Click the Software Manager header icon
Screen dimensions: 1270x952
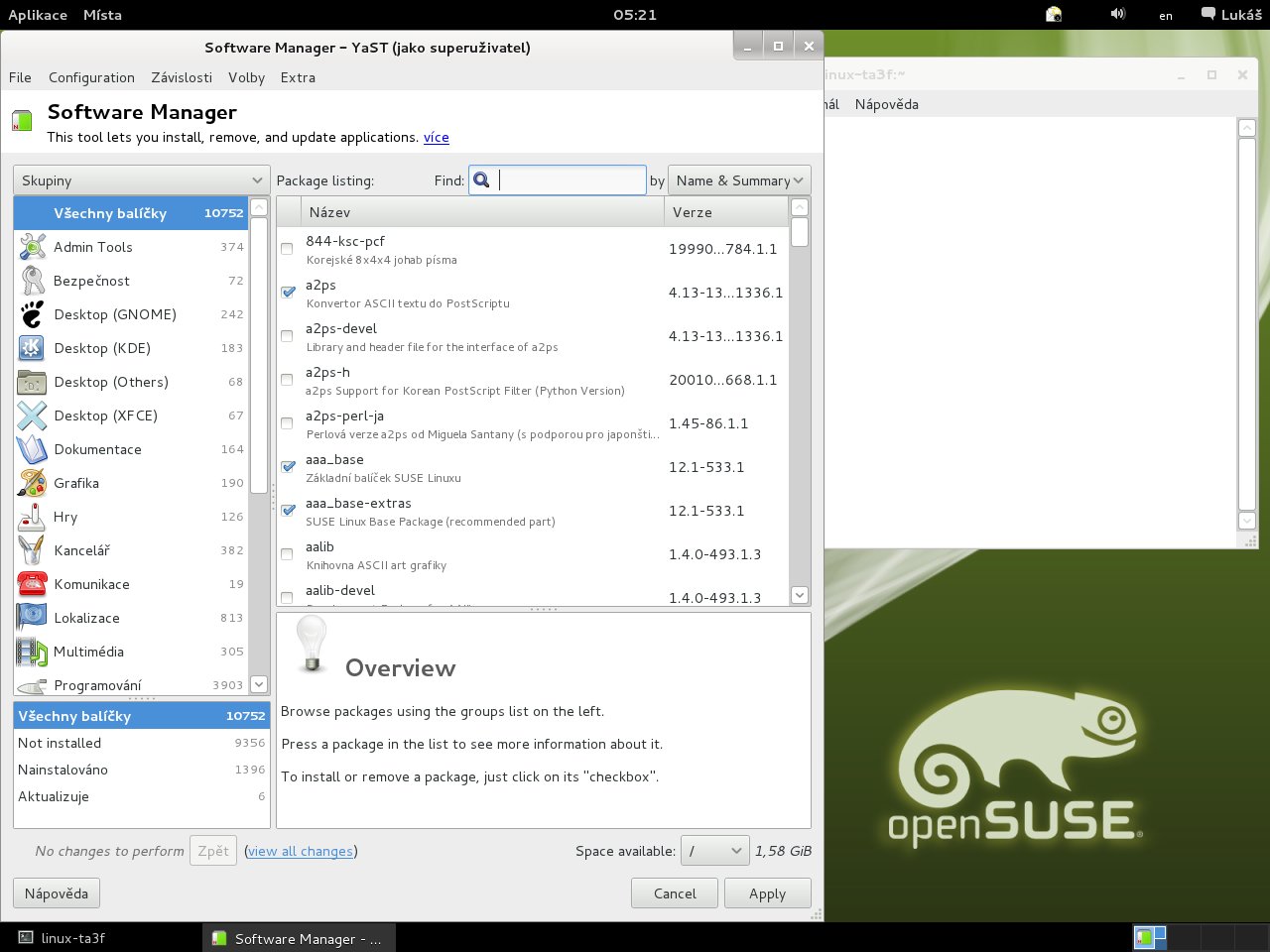pos(22,121)
